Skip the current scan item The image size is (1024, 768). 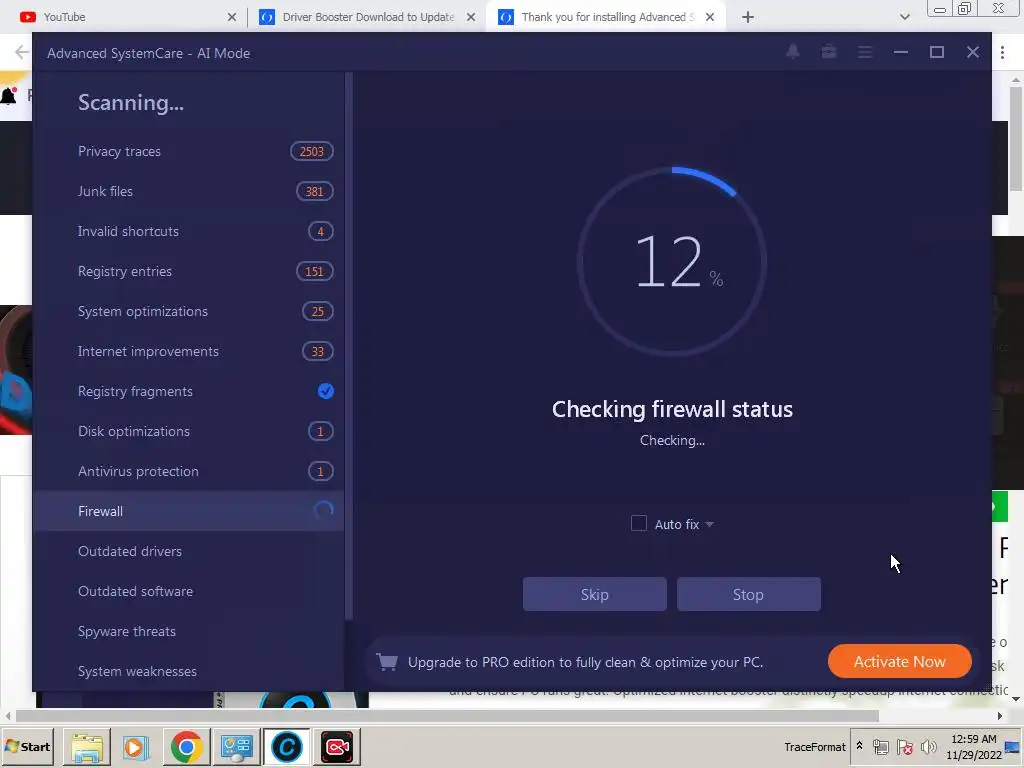pyautogui.click(x=594, y=594)
